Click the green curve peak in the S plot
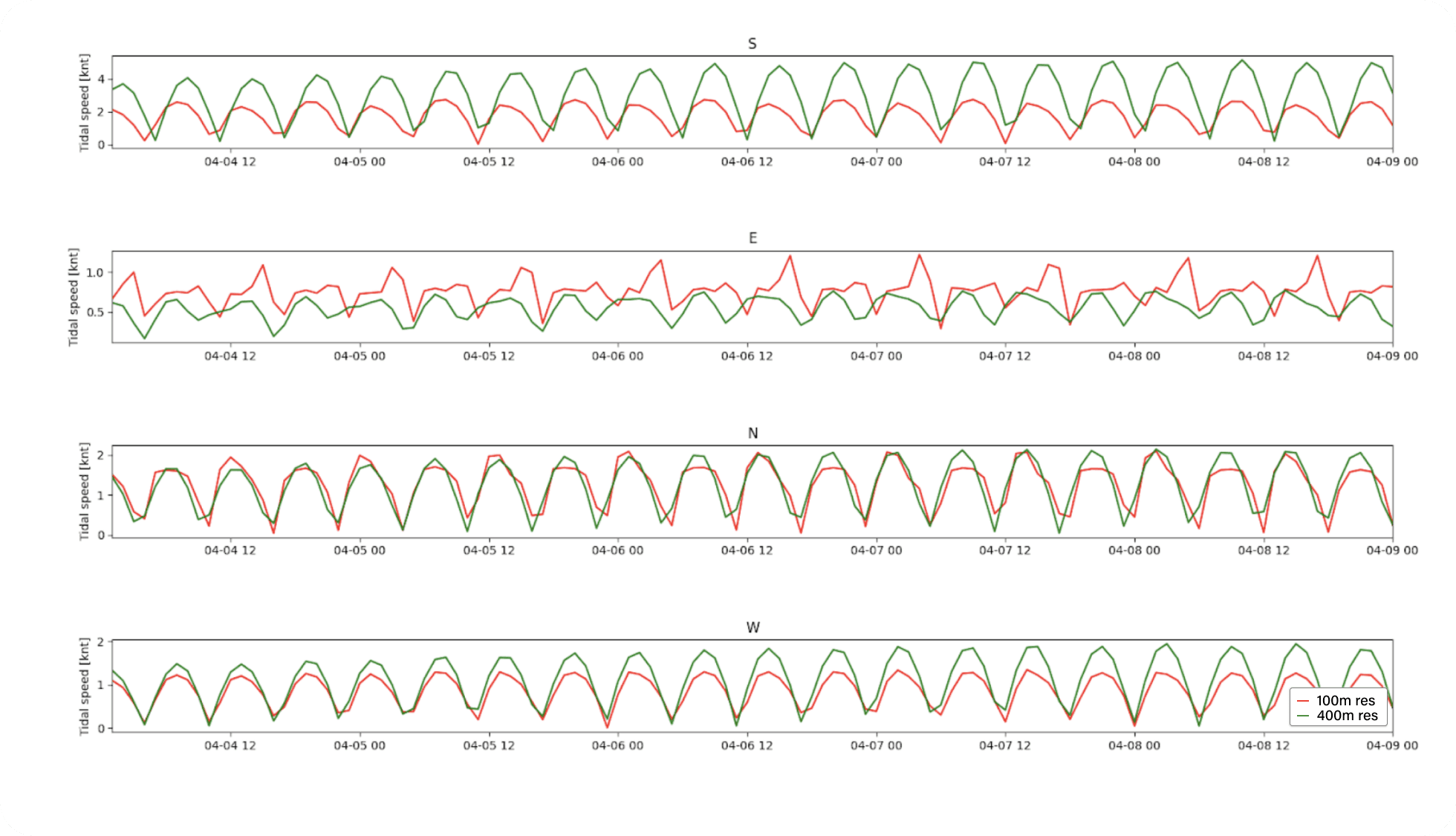Viewport: 1456px width, 836px height. [1241, 61]
